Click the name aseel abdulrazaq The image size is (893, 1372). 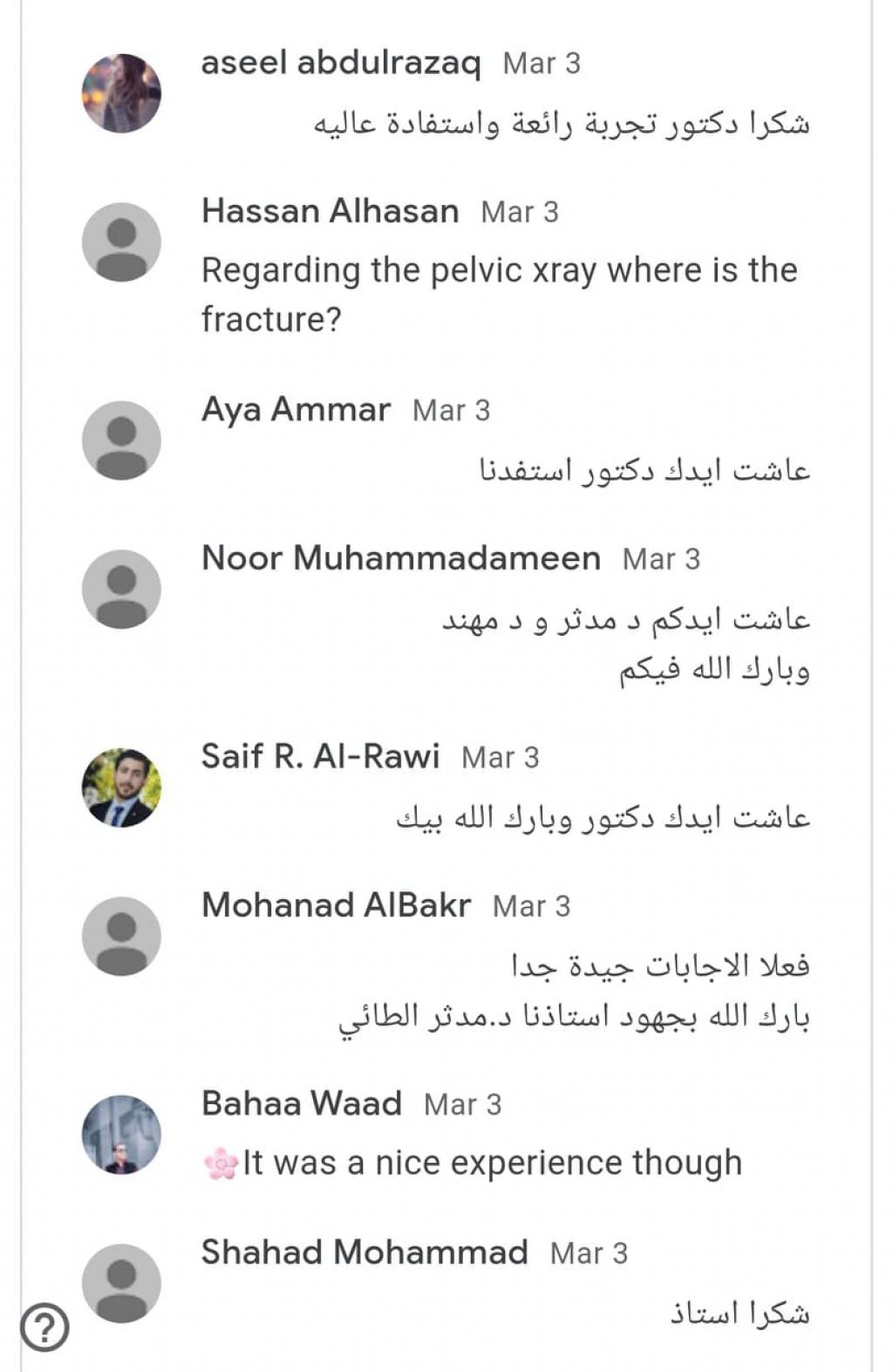pos(341,63)
